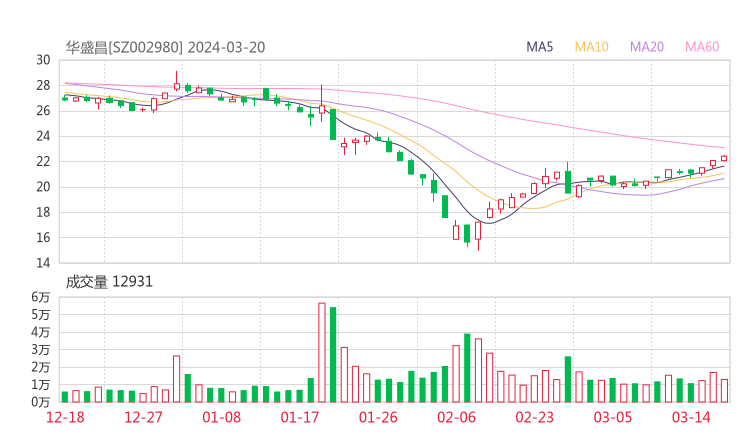Click the price axis label 24
This screenshot has width=740, height=440.
tap(43, 136)
